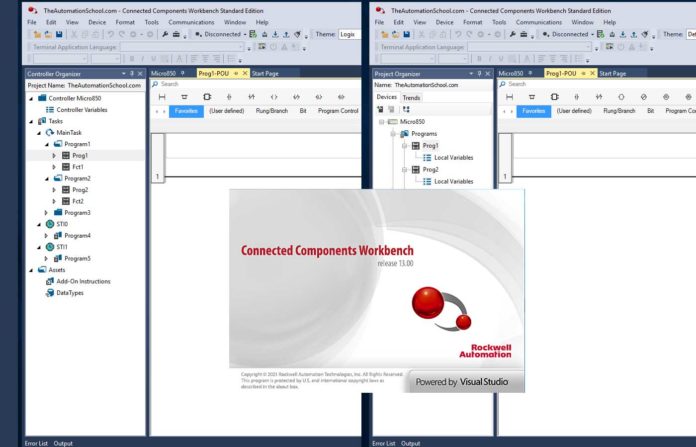Switch to the Trends tab in Project Organizer
The width and height of the screenshot is (696, 447).
coord(411,97)
